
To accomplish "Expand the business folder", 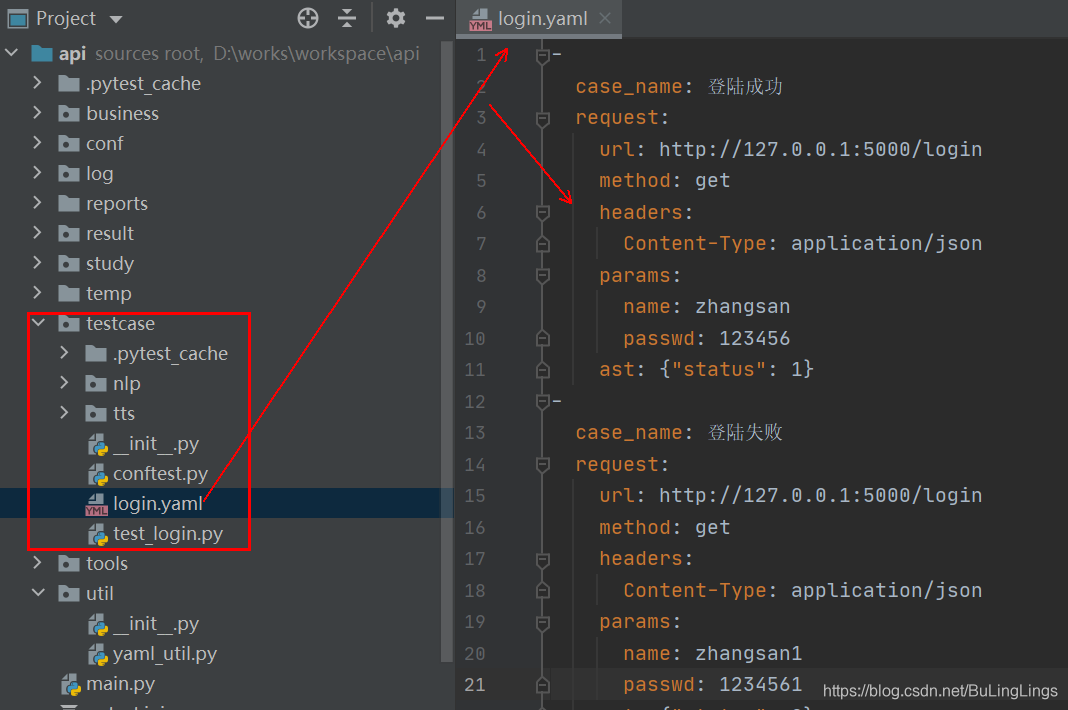I will tap(37, 113).
